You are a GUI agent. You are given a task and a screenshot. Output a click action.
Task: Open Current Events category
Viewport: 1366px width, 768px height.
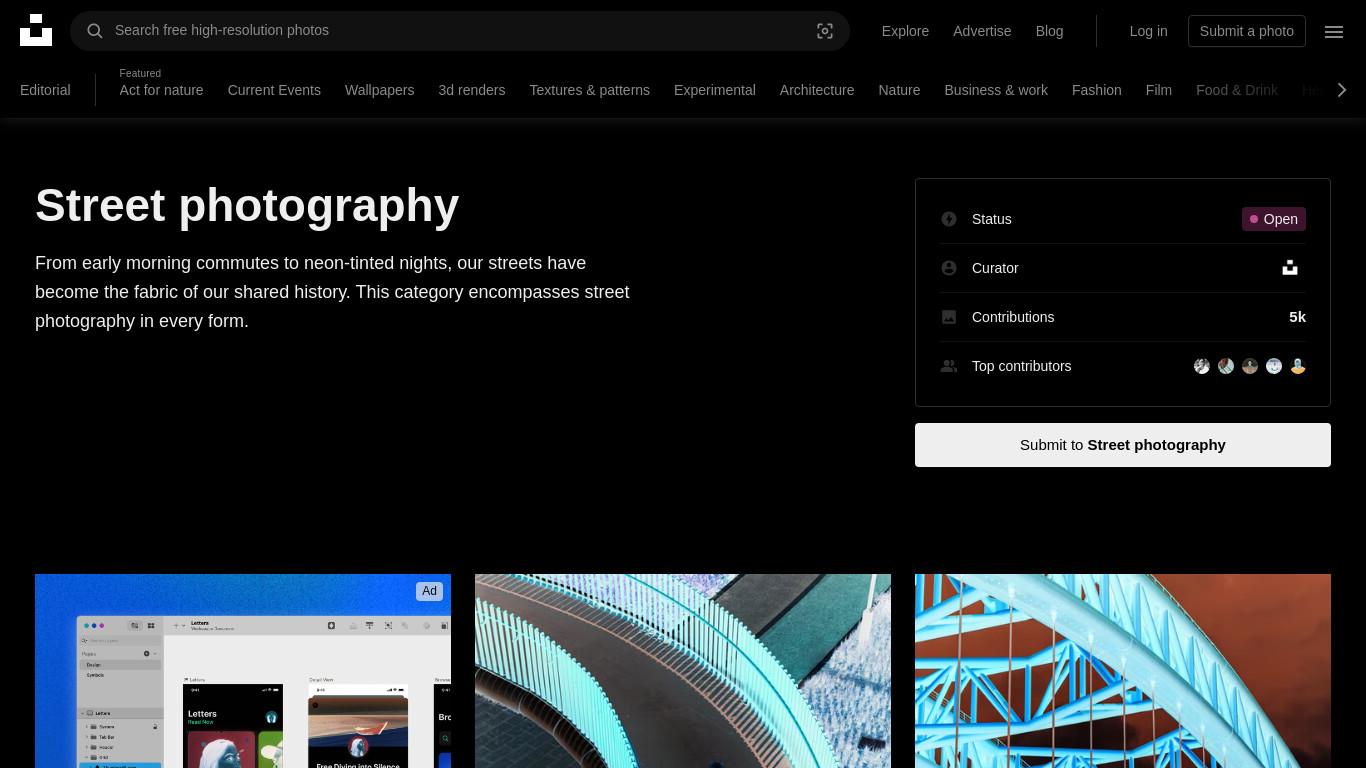click(274, 90)
